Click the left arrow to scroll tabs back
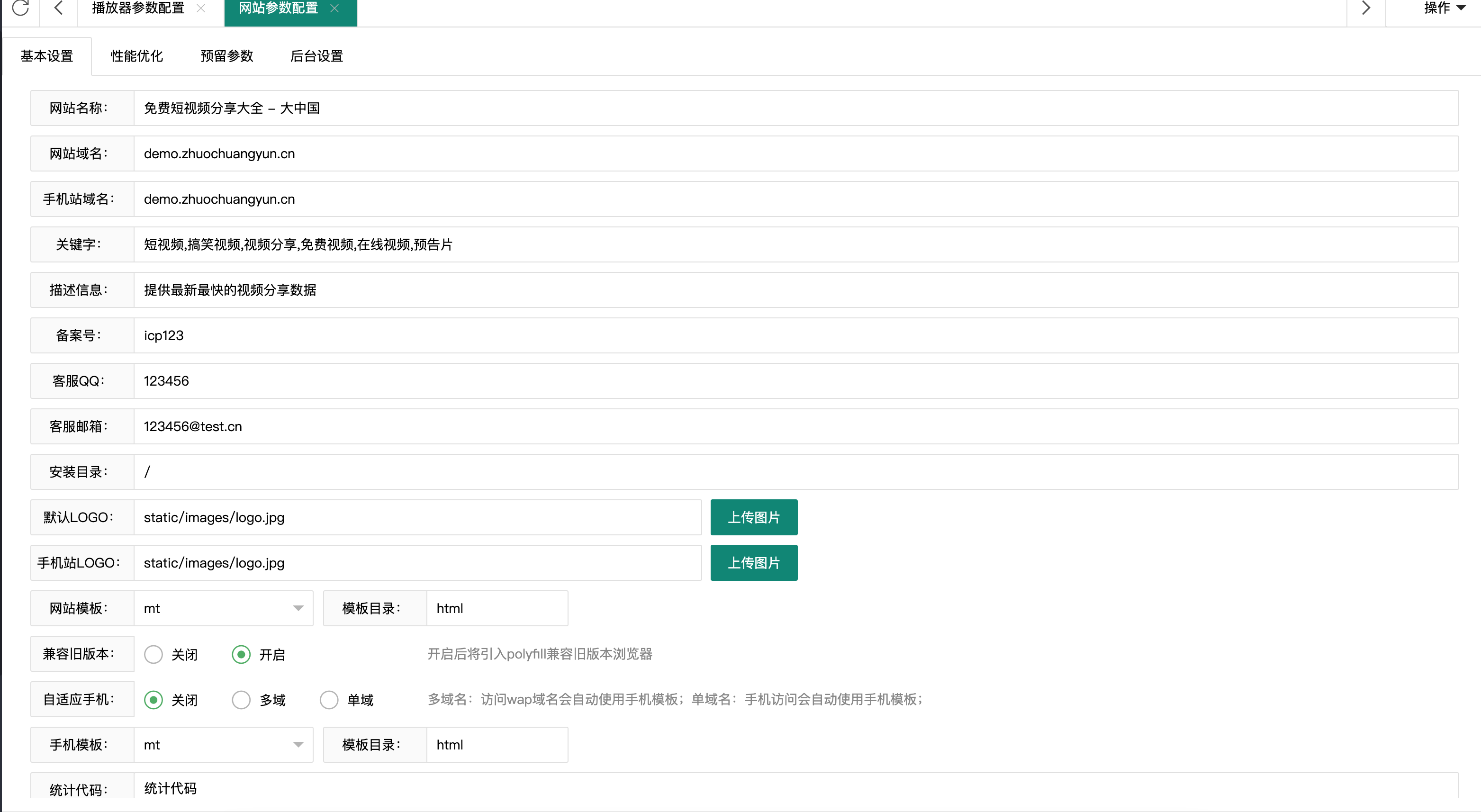This screenshot has height=812, width=1481. tap(58, 8)
